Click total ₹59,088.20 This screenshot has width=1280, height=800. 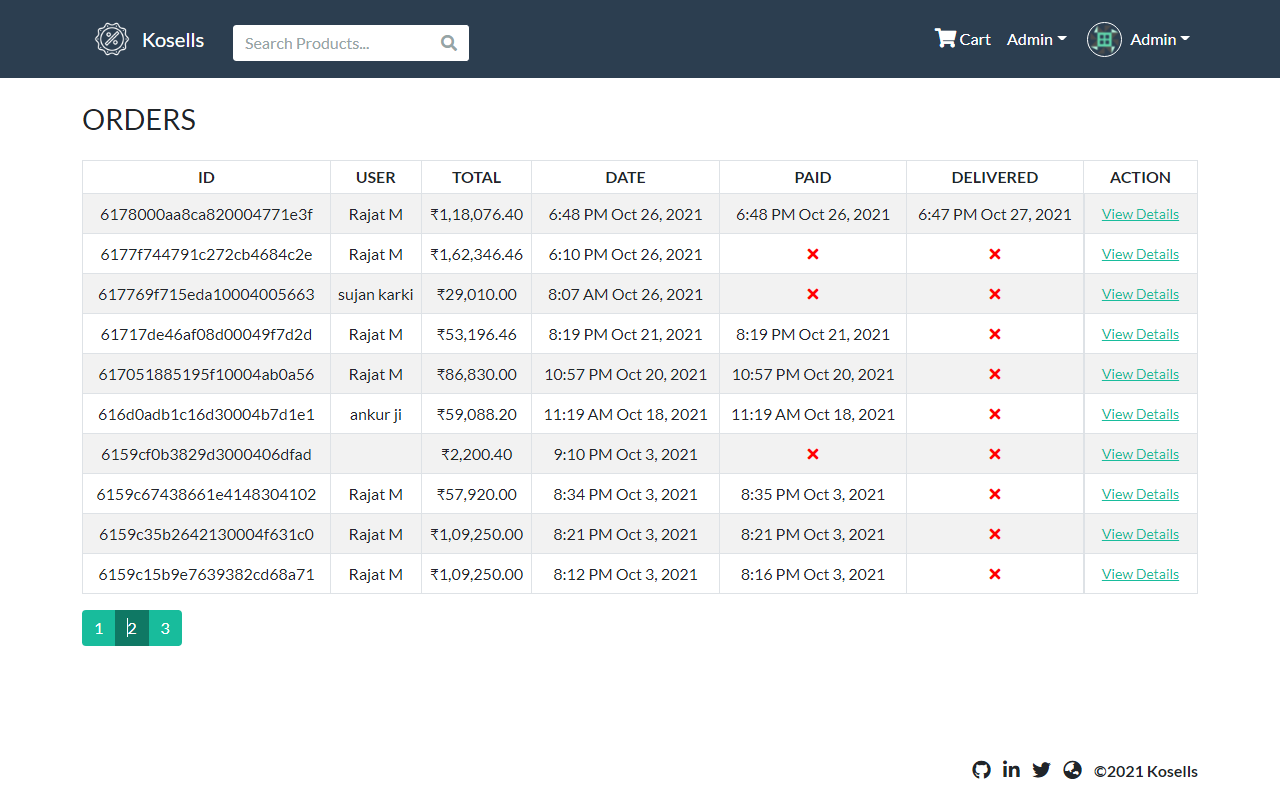pyautogui.click(x=476, y=414)
